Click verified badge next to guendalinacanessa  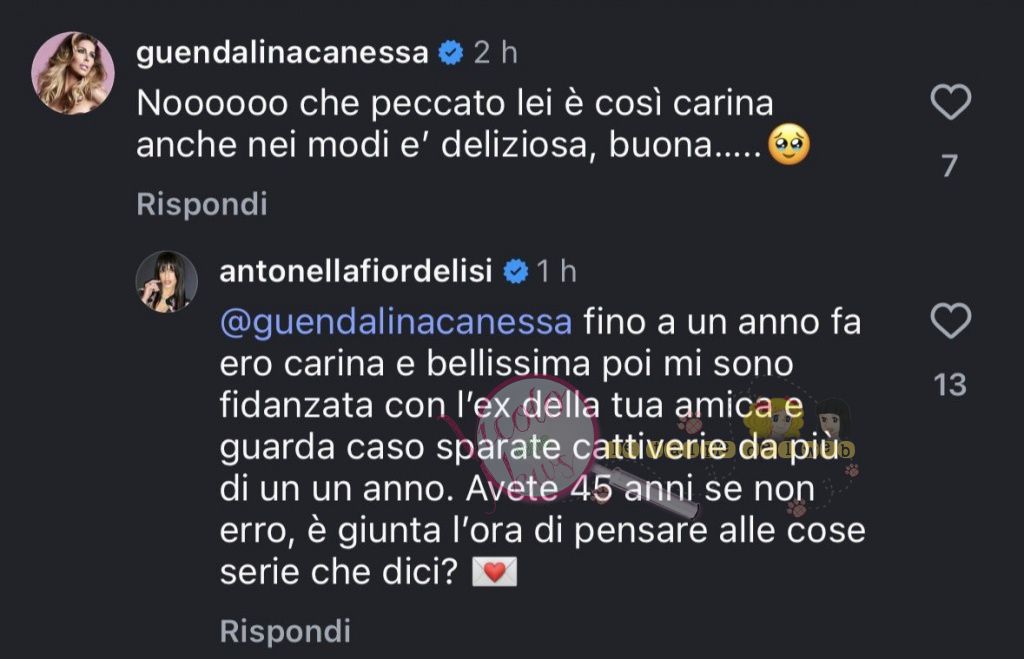click(x=452, y=54)
